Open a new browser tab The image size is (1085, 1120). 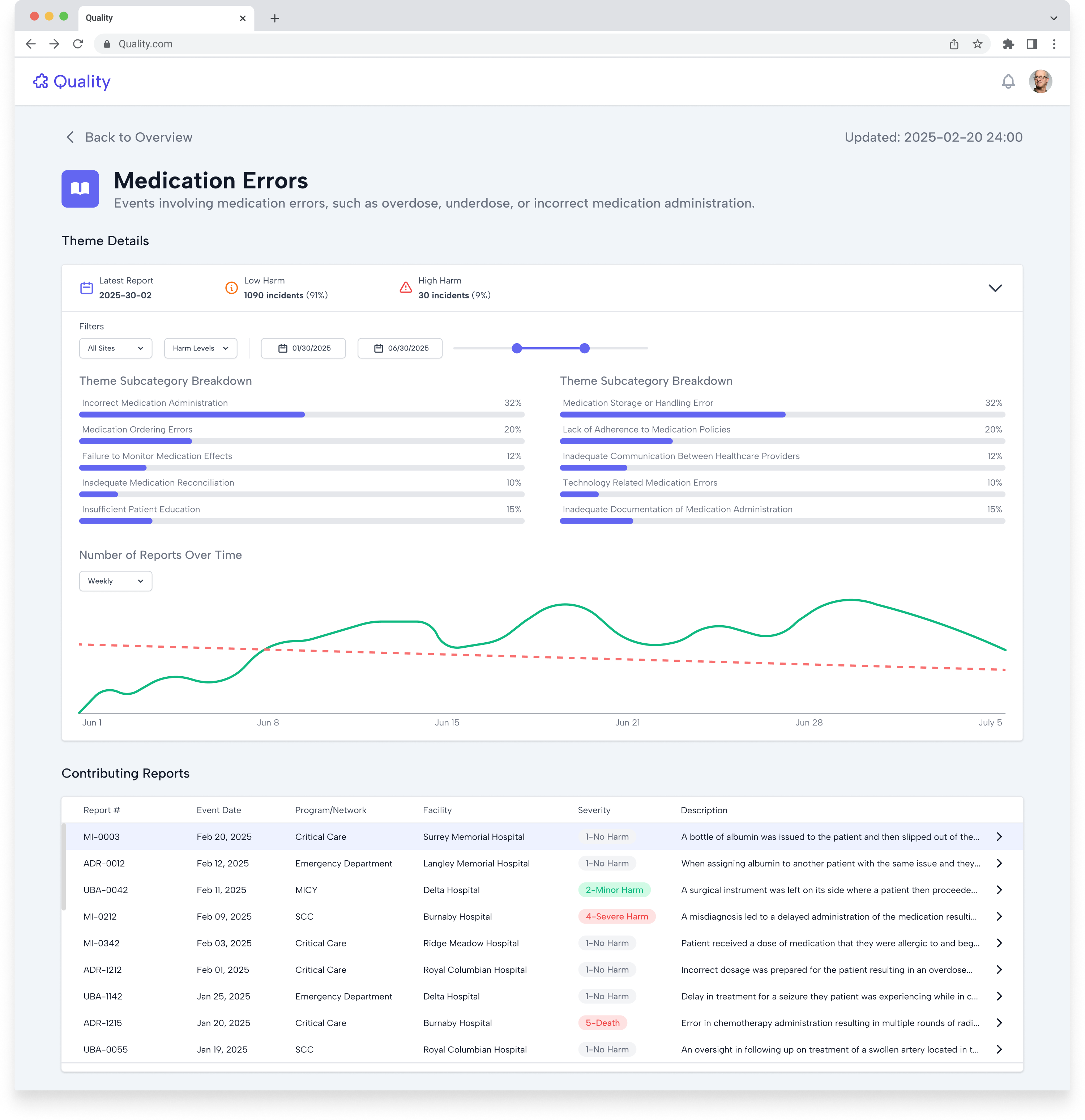point(275,18)
